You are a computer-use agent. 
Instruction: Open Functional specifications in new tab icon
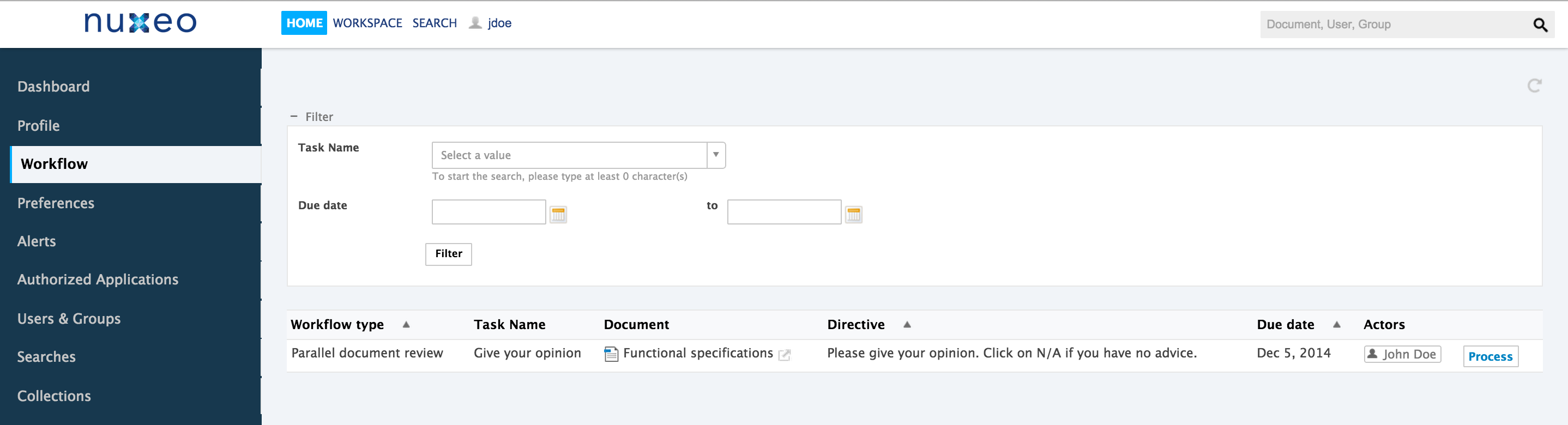[x=785, y=355]
